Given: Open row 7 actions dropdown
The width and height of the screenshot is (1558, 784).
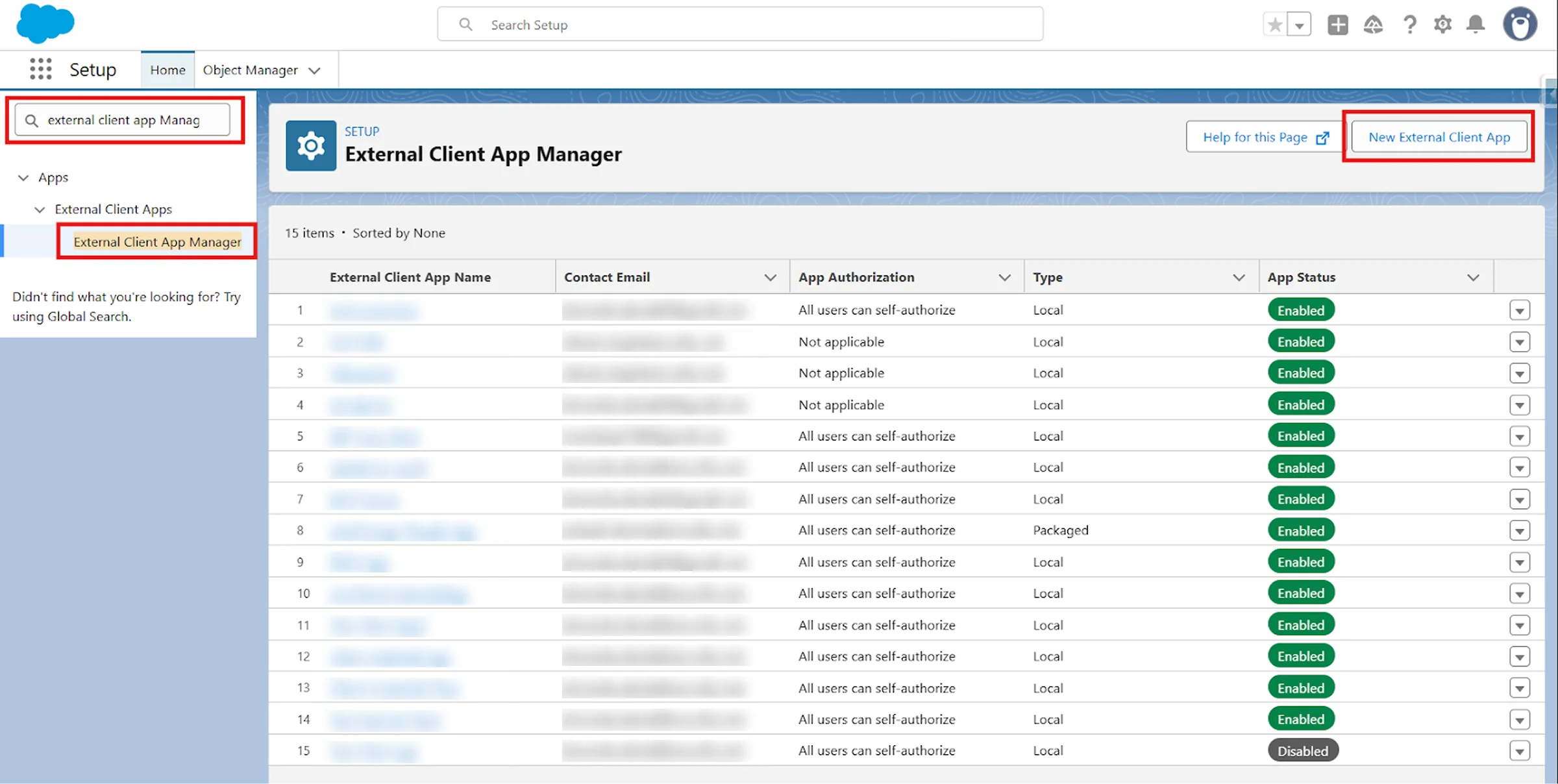Looking at the screenshot, I should pyautogui.click(x=1520, y=499).
